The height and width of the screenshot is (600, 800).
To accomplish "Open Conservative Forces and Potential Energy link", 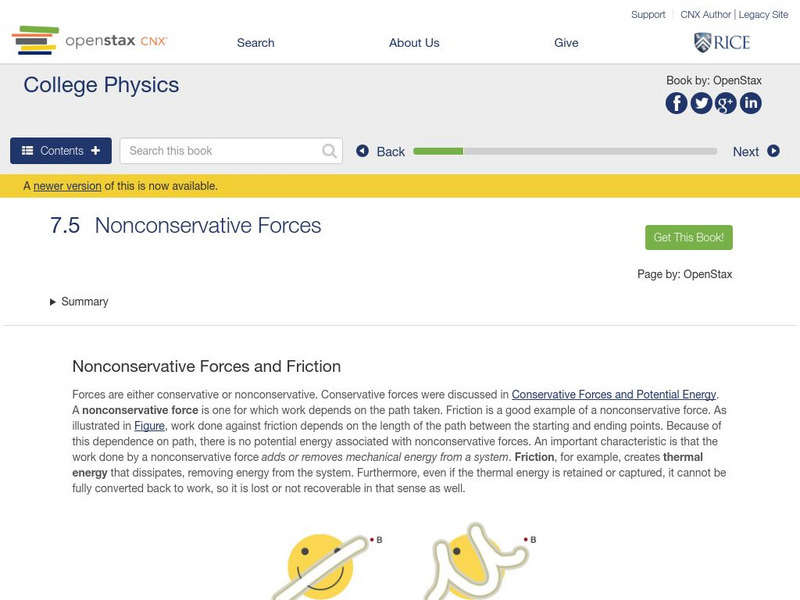I will pos(614,395).
